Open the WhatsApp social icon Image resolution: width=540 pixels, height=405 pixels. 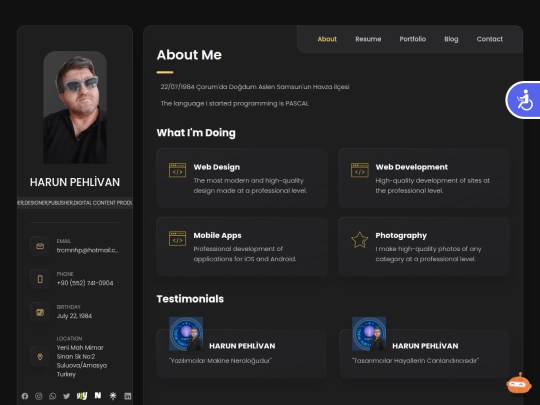(x=52, y=396)
